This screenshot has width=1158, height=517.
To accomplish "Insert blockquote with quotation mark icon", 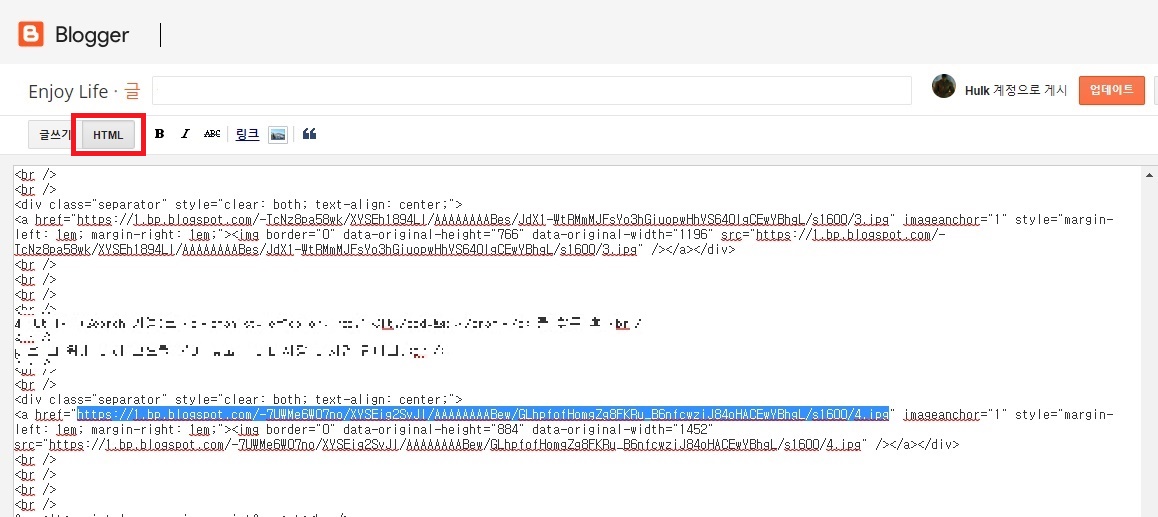I will [309, 134].
